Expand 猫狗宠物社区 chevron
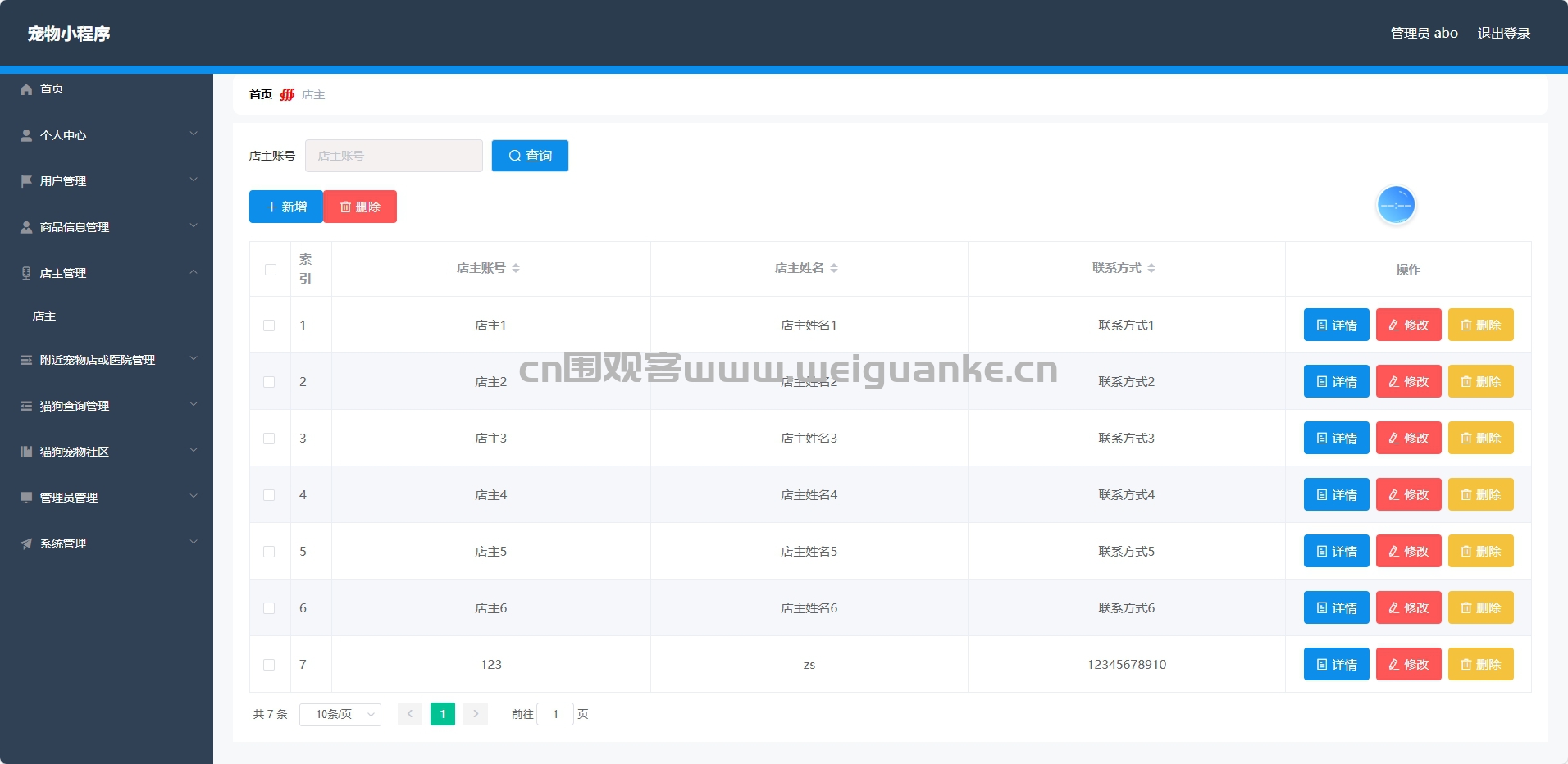The width and height of the screenshot is (1568, 764). pos(194,450)
